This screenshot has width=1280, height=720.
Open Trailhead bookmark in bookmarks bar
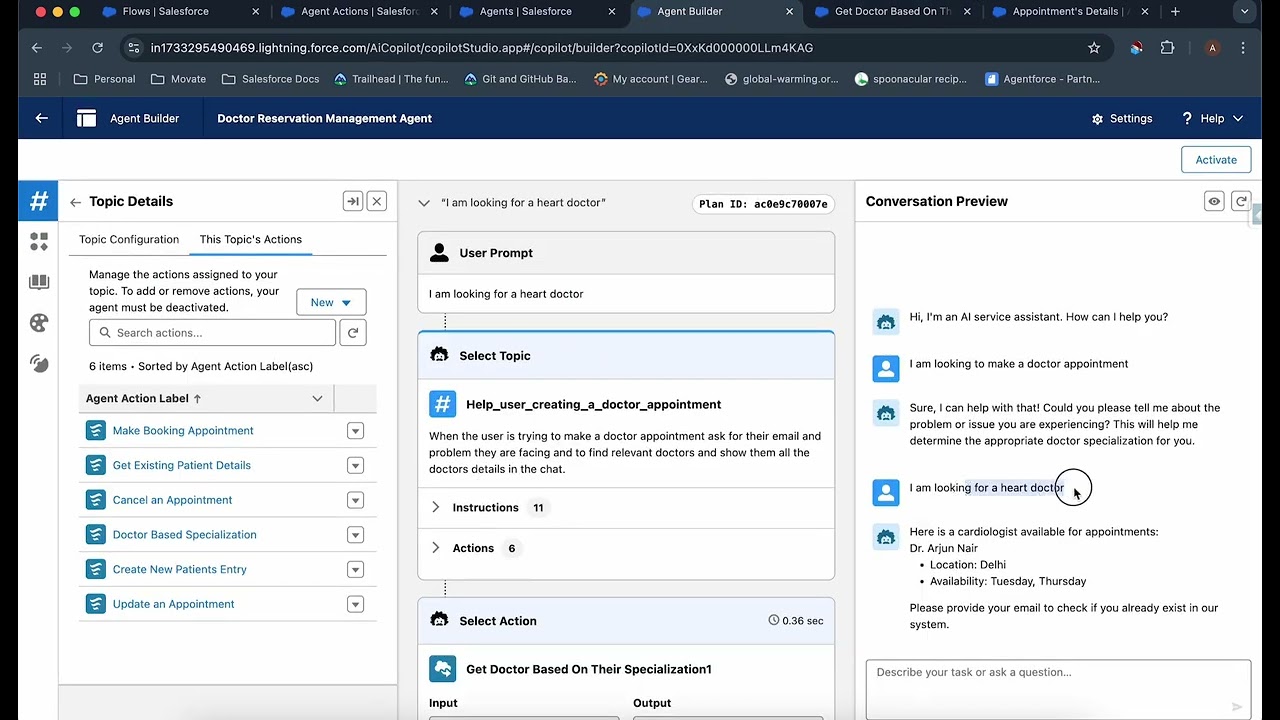pyautogui.click(x=392, y=79)
